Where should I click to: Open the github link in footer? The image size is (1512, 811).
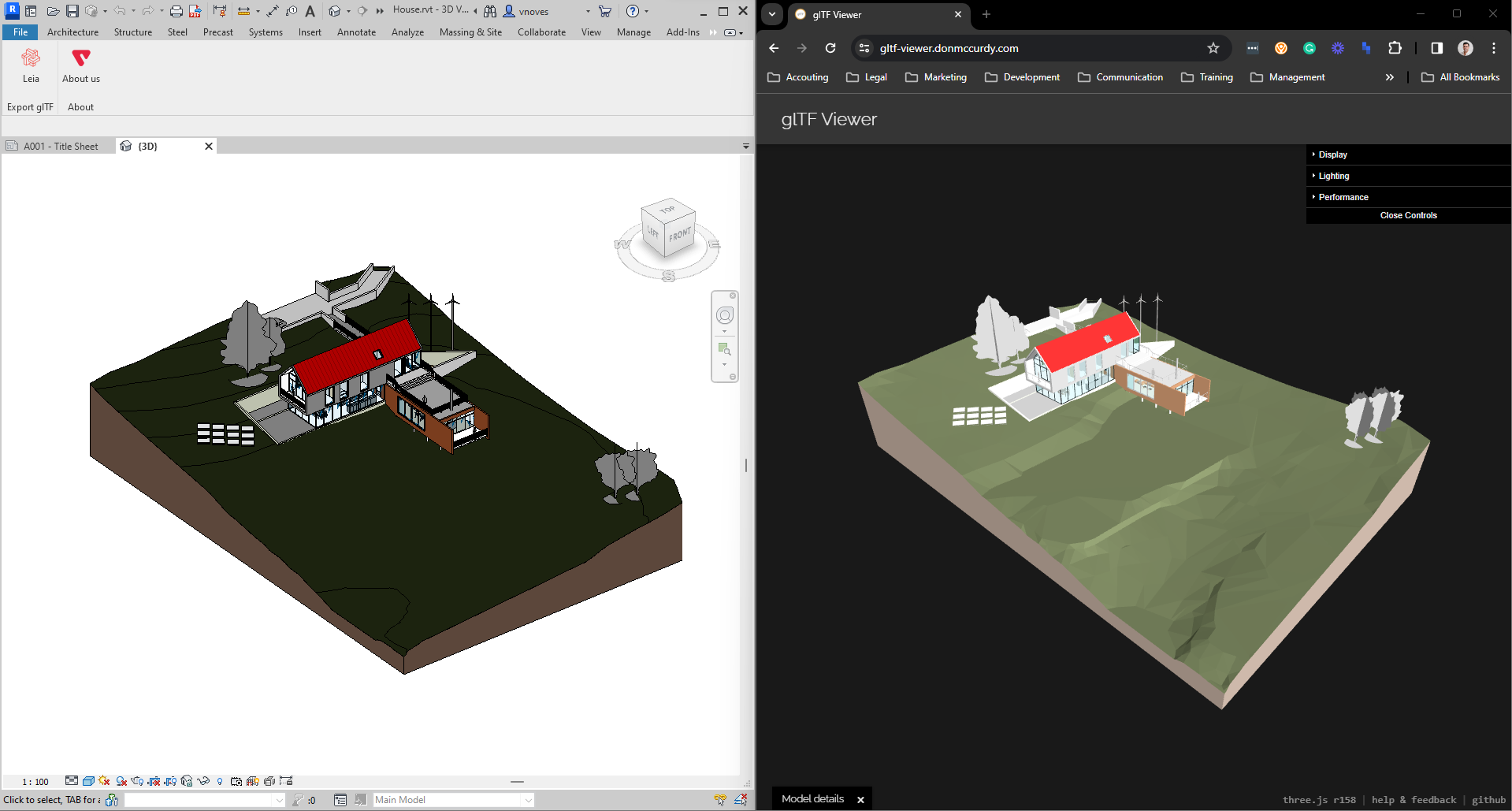click(x=1488, y=800)
